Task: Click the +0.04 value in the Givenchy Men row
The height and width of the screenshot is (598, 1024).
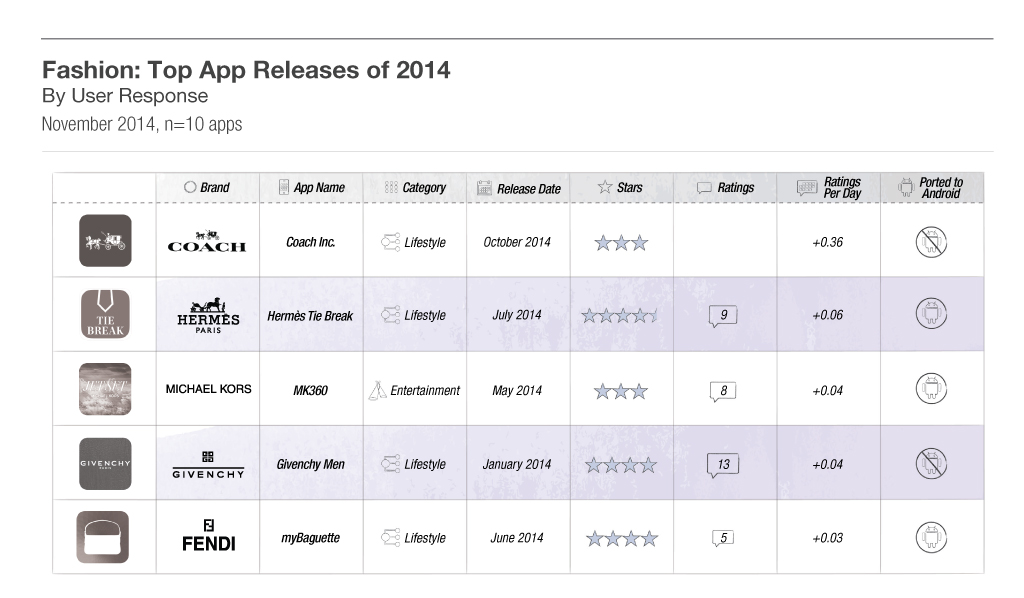Action: (x=828, y=464)
